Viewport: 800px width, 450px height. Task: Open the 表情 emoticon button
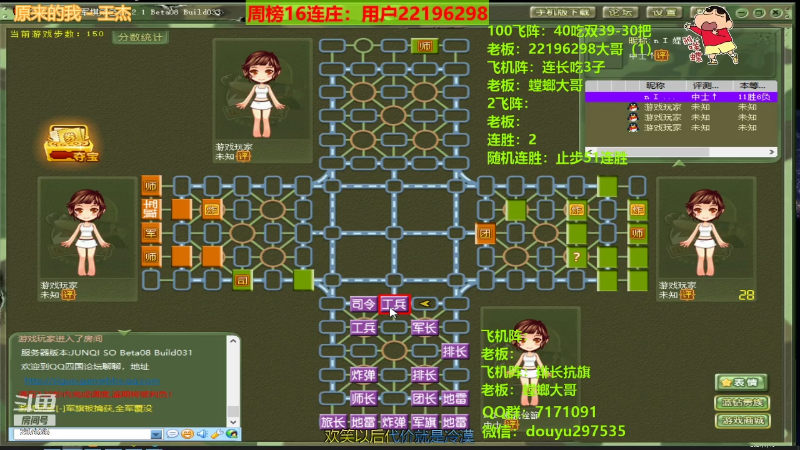click(x=741, y=382)
